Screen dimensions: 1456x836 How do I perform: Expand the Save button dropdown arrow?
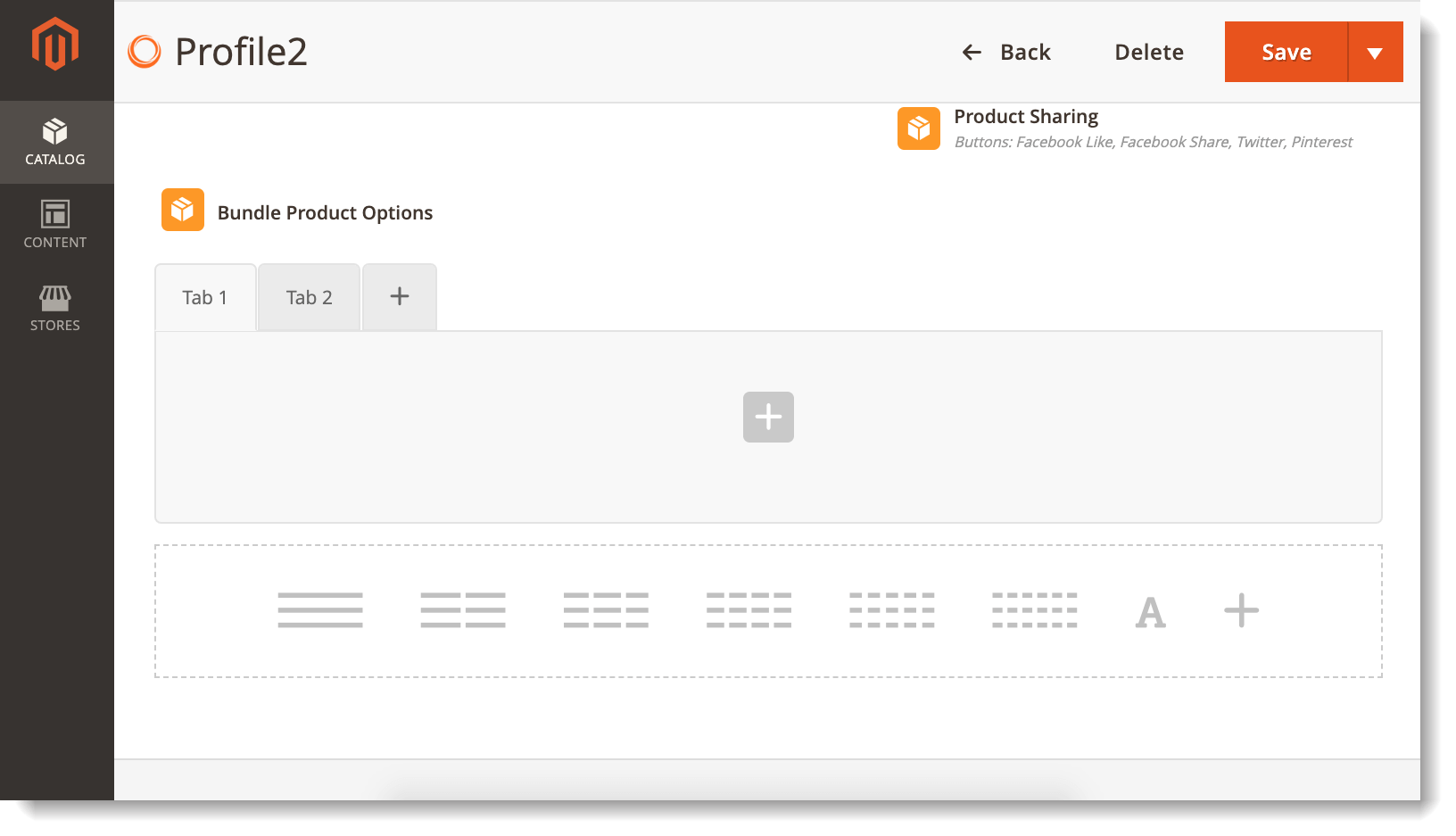tap(1374, 52)
